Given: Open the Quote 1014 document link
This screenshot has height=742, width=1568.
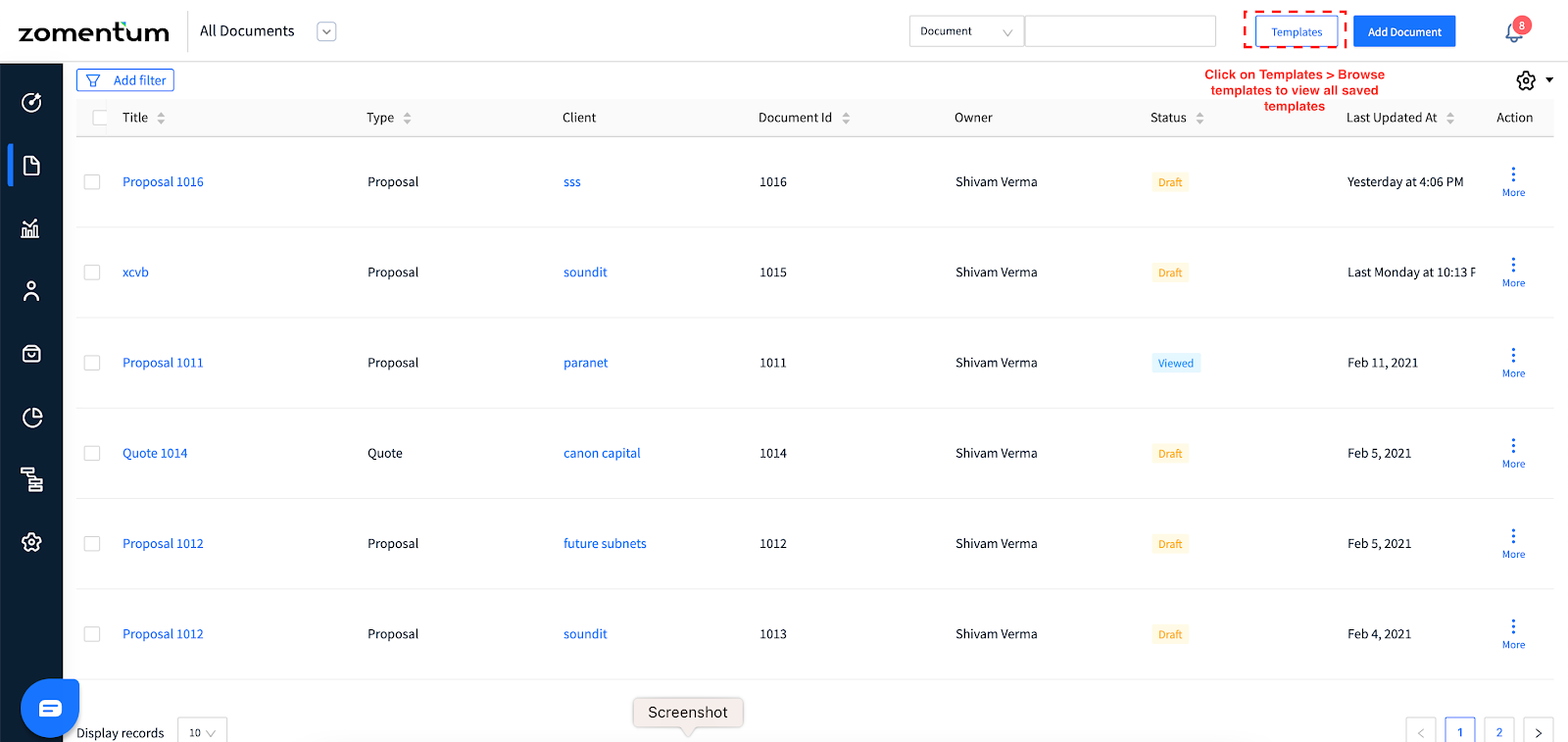Looking at the screenshot, I should pos(155,453).
